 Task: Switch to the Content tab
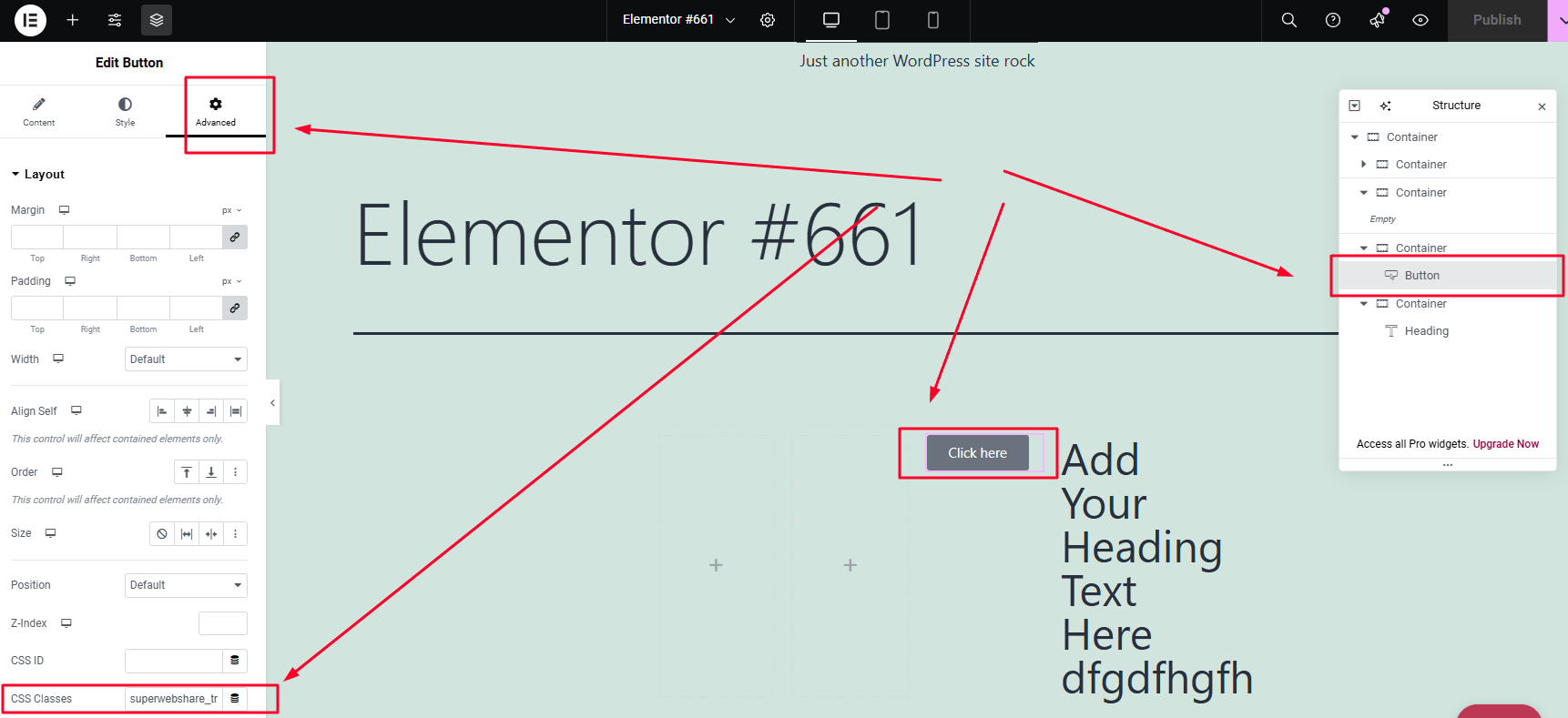tap(39, 112)
